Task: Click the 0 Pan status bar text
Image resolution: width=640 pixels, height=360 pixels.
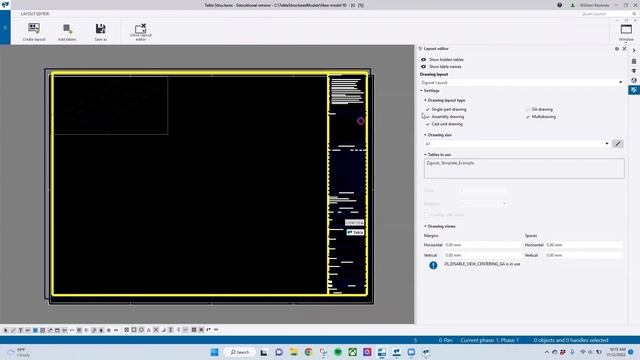Action: [x=445, y=340]
